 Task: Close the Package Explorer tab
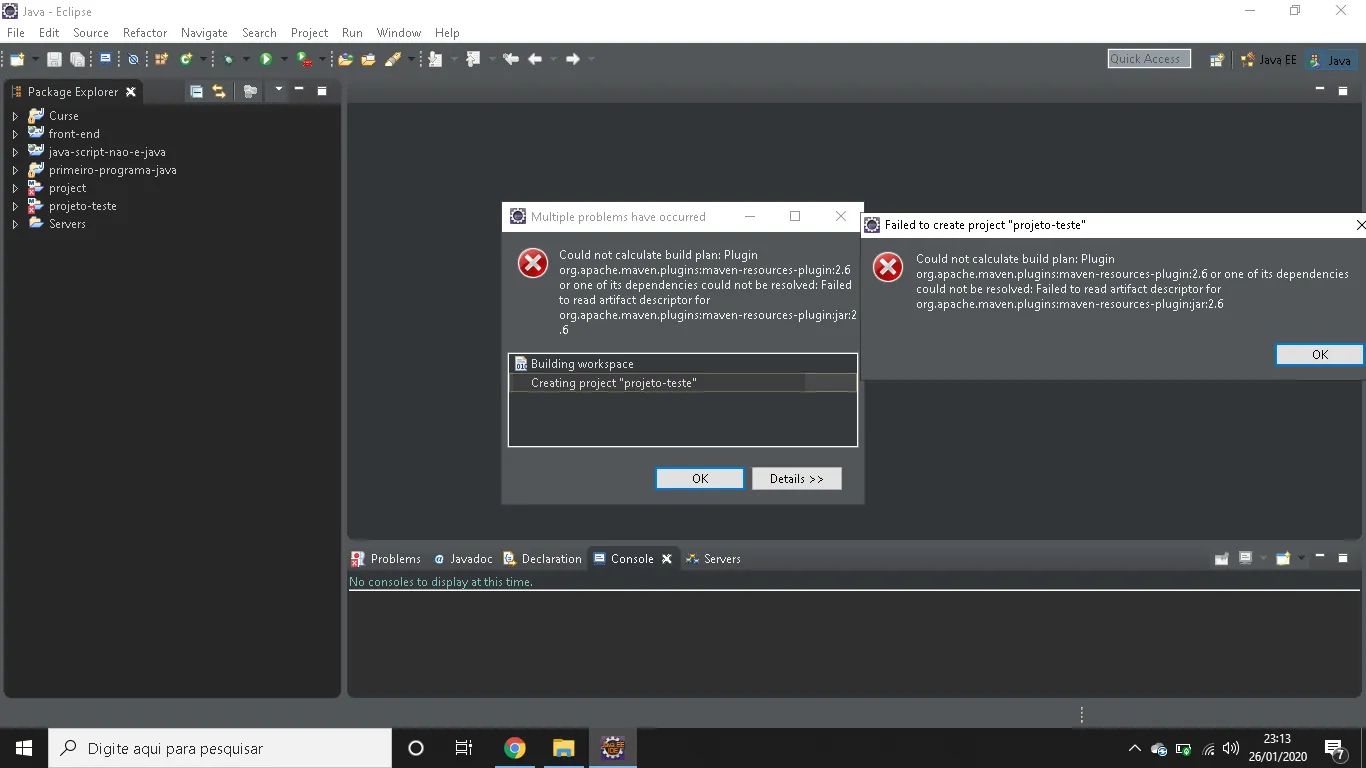(131, 92)
